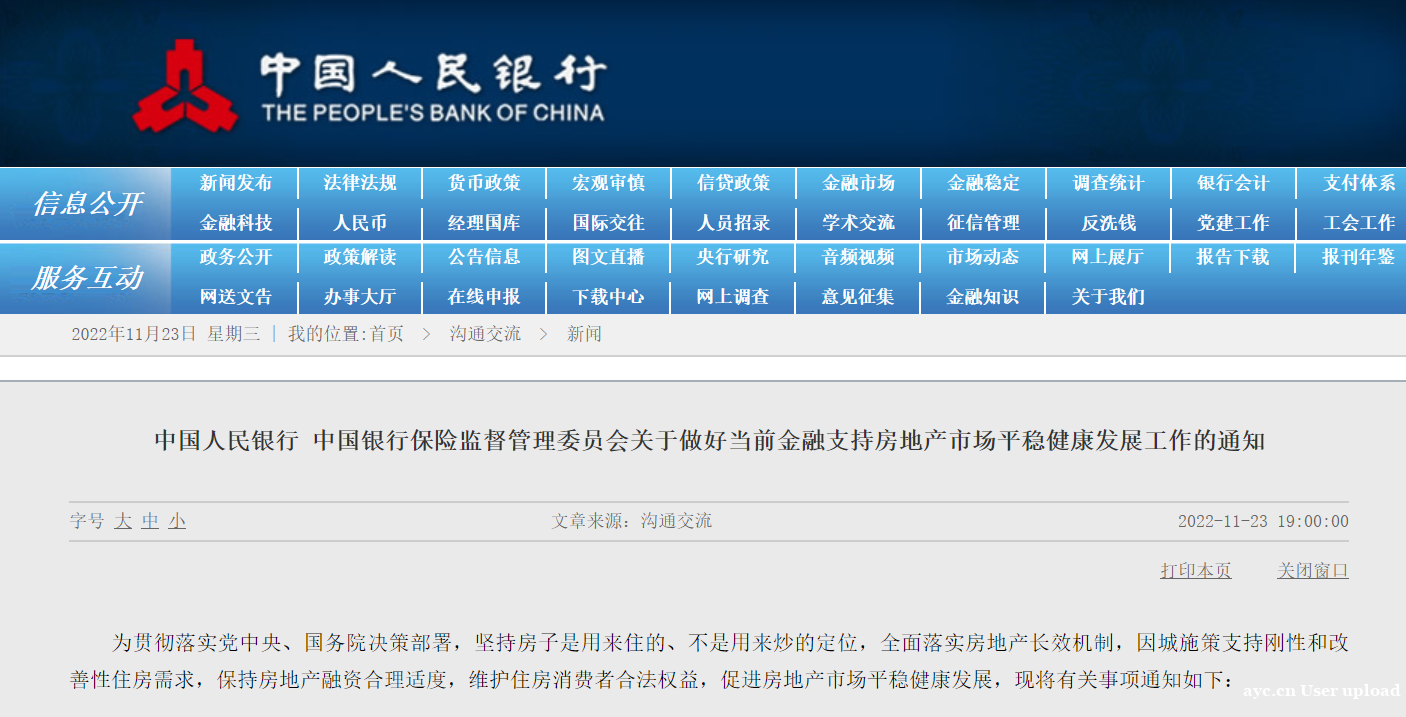1406x717 pixels.
Task: Open 信贷政策 navigation link
Action: point(734,183)
